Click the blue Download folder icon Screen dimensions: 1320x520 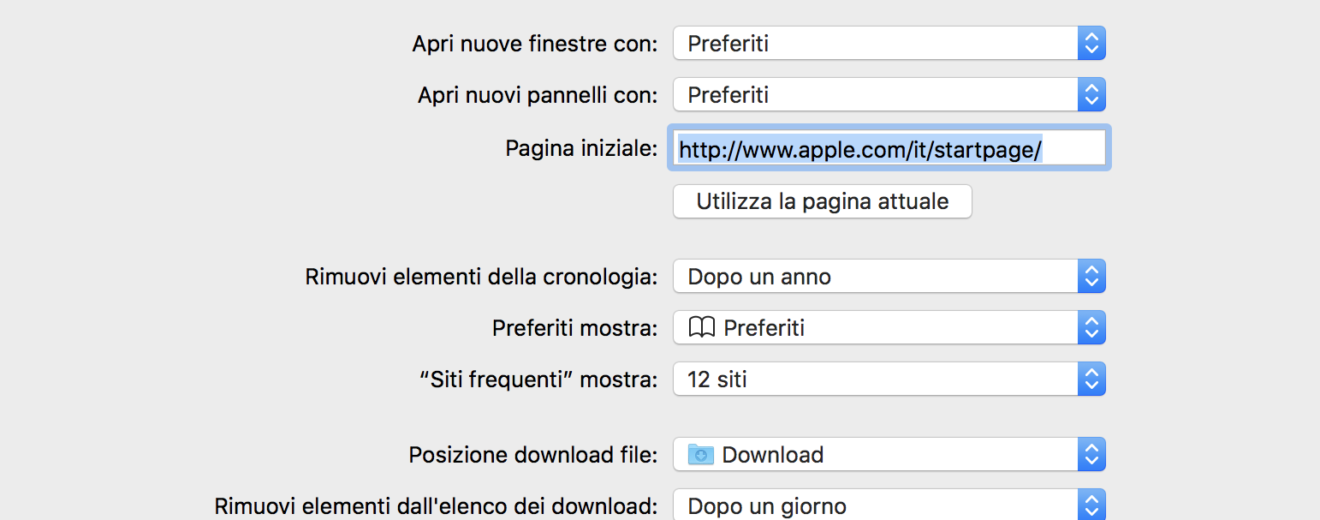[x=701, y=455]
